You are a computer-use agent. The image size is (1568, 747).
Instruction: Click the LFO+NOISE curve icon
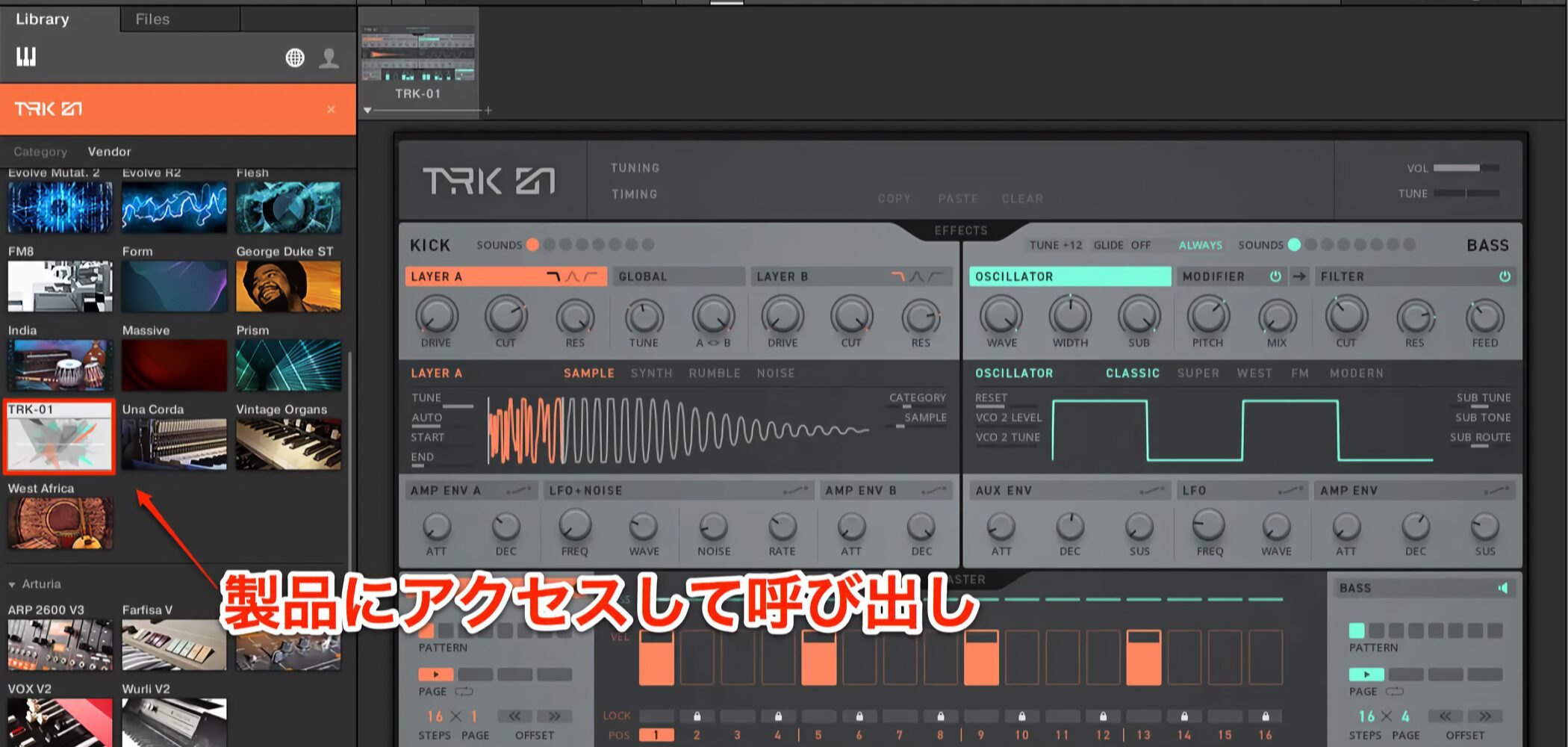[796, 491]
